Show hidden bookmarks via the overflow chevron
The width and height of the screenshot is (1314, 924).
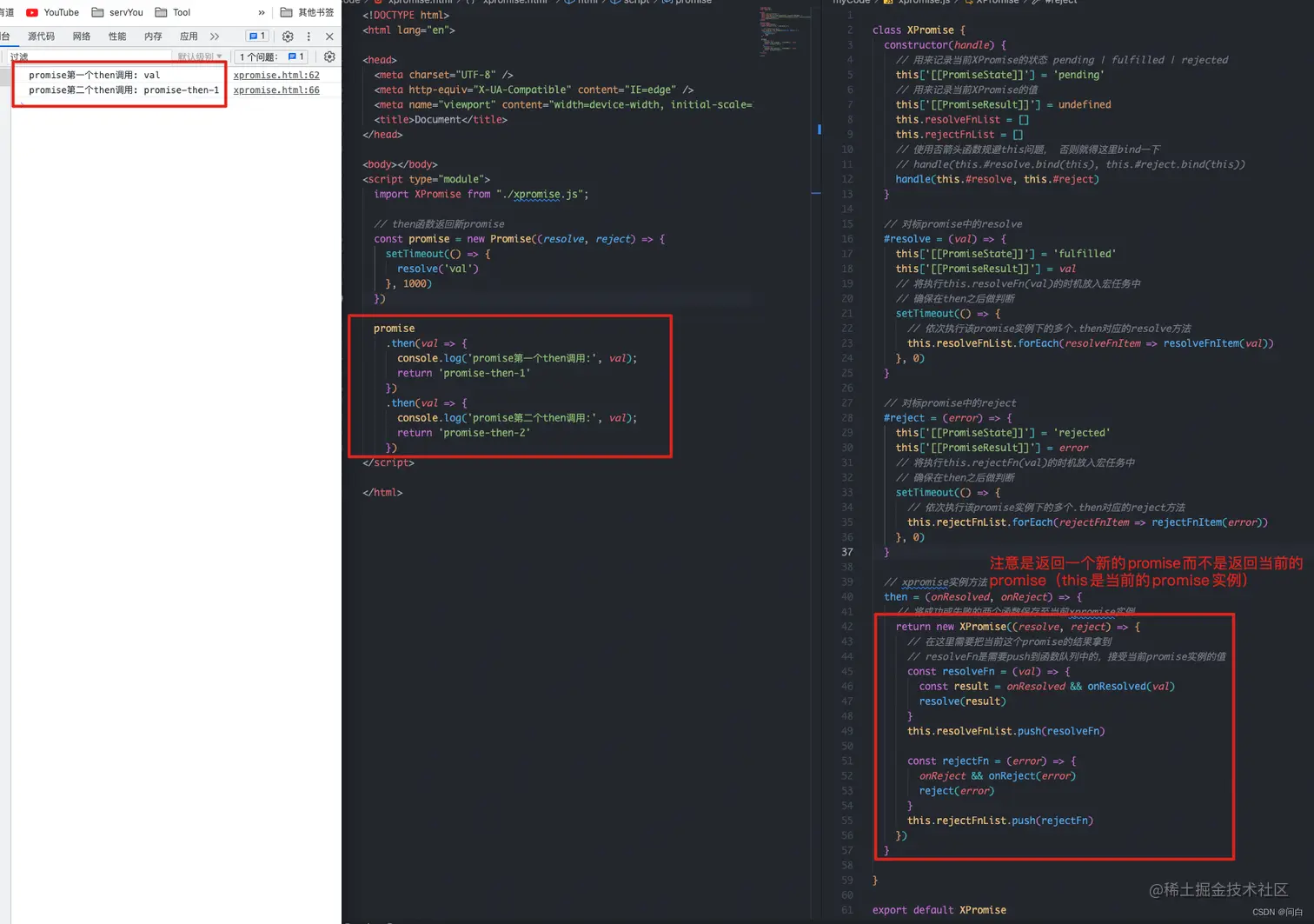pyautogui.click(x=262, y=12)
